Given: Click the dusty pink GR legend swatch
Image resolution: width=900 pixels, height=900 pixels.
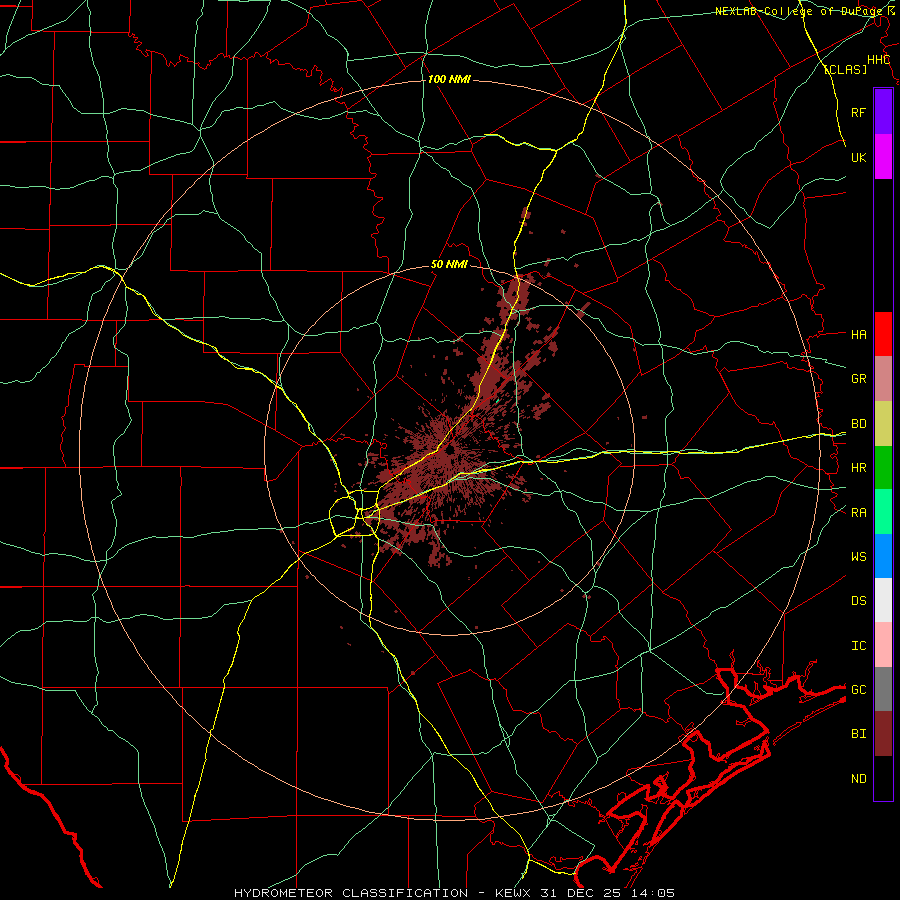Looking at the screenshot, I should 883,379.
